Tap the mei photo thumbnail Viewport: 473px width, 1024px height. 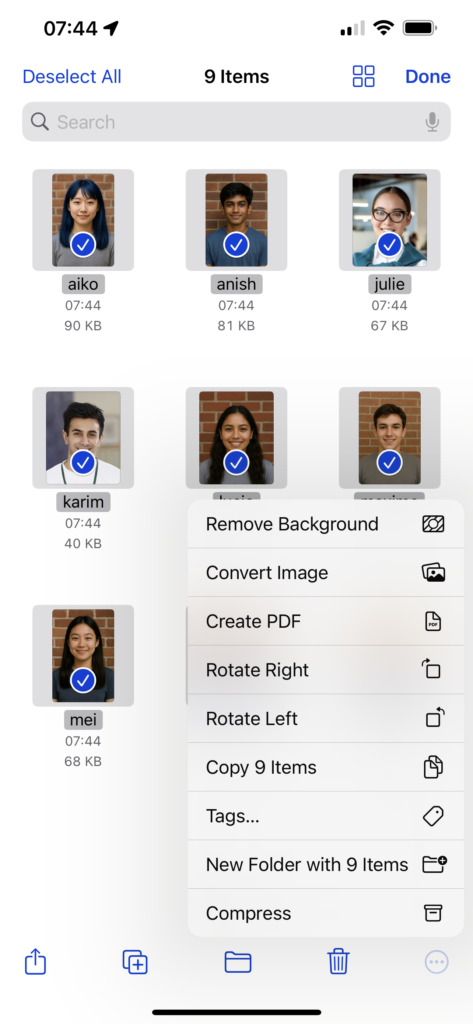click(83, 656)
